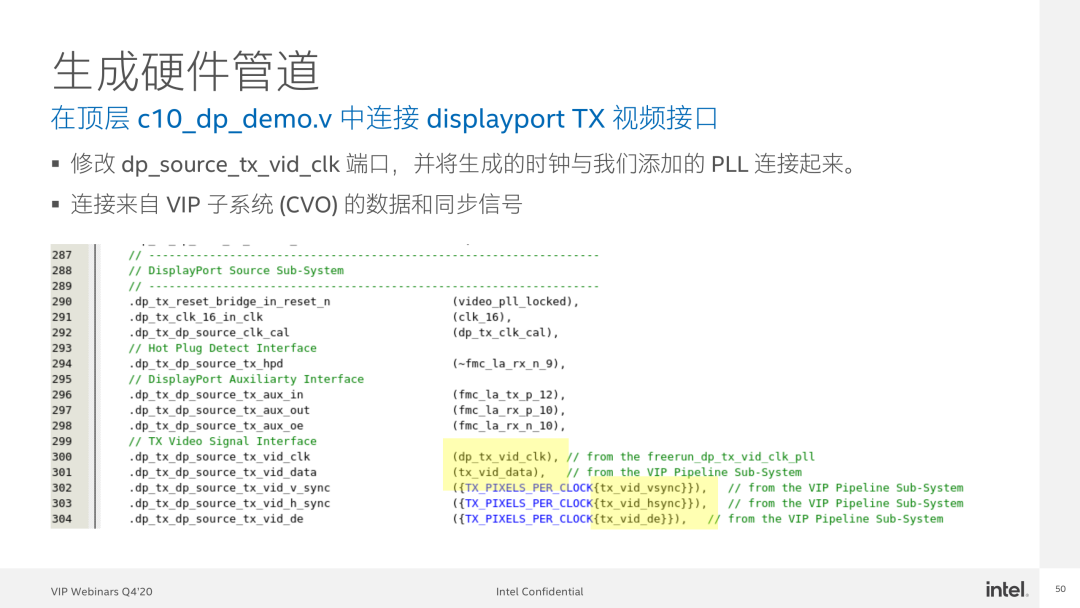Click the comment 'DisplayPort Source Sub-System'
This screenshot has height=608, width=1080.
pyautogui.click(x=236, y=271)
